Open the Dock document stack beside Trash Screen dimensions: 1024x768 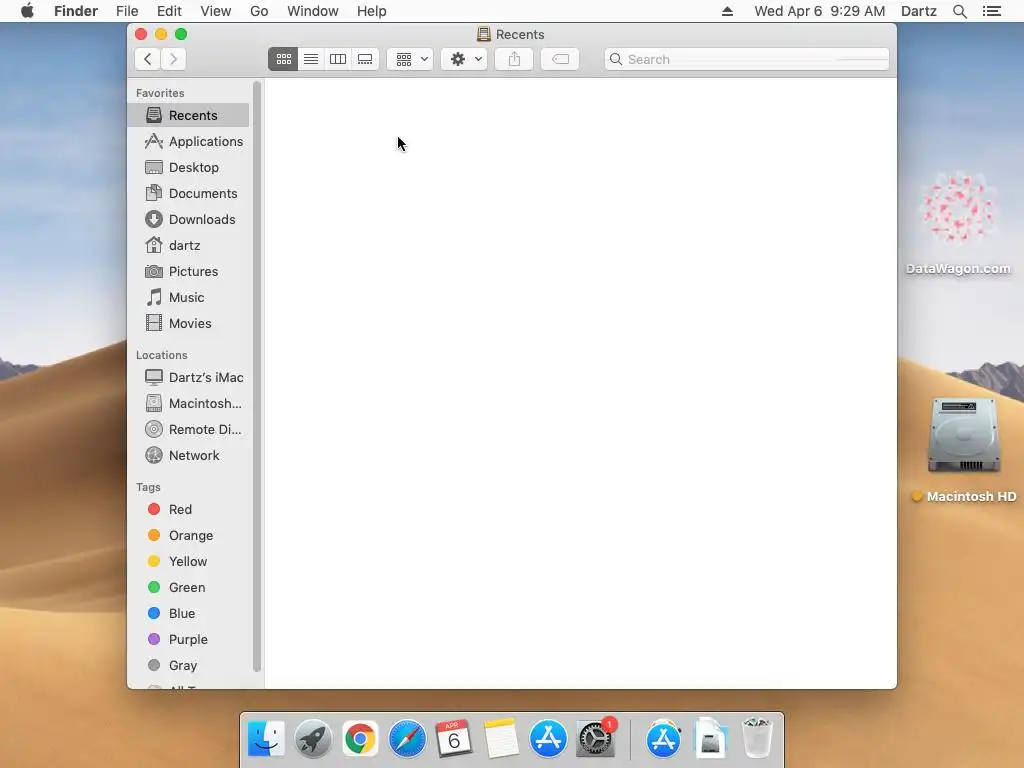[x=711, y=739]
